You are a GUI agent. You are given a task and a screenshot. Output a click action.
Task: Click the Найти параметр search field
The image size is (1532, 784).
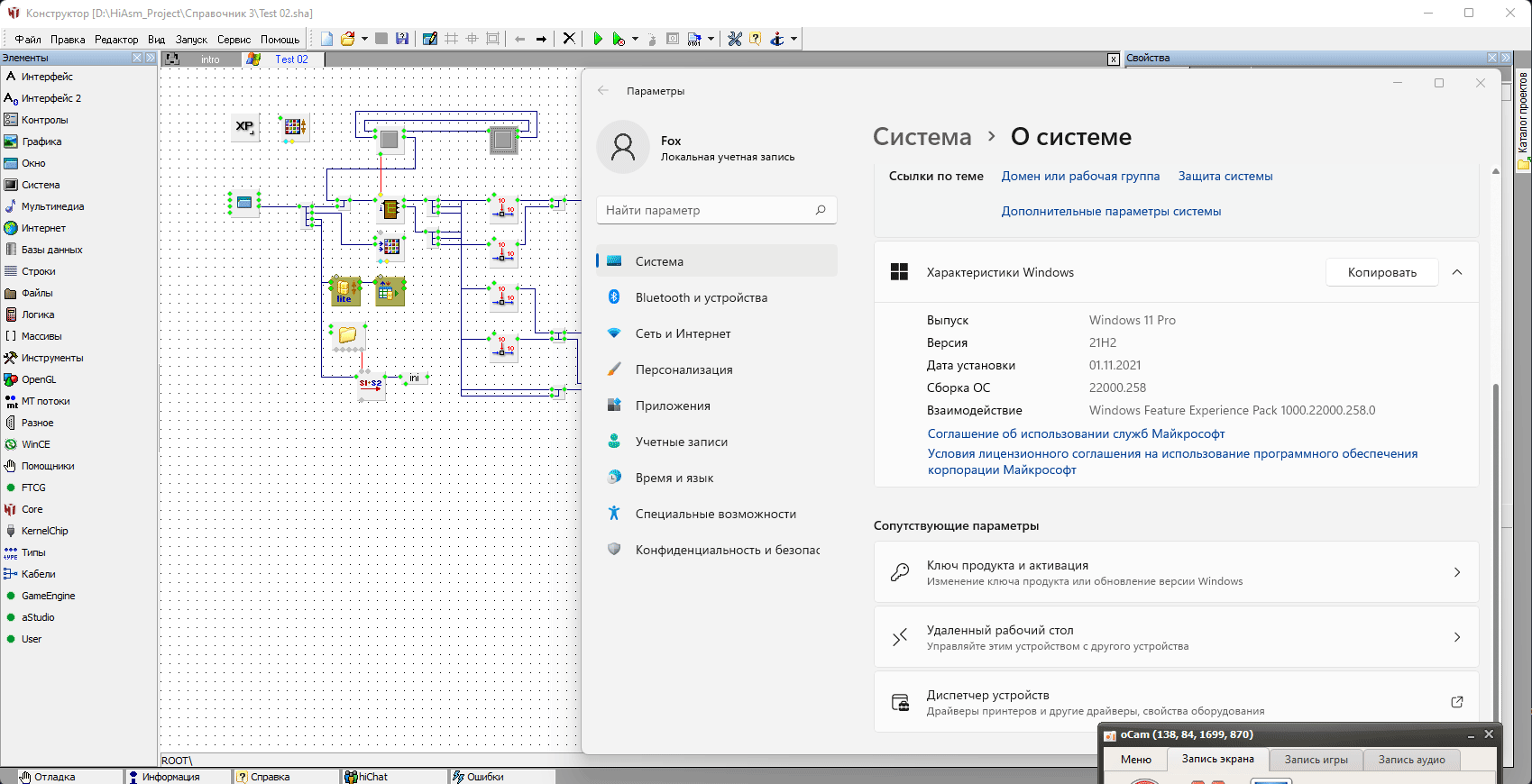[x=717, y=210]
